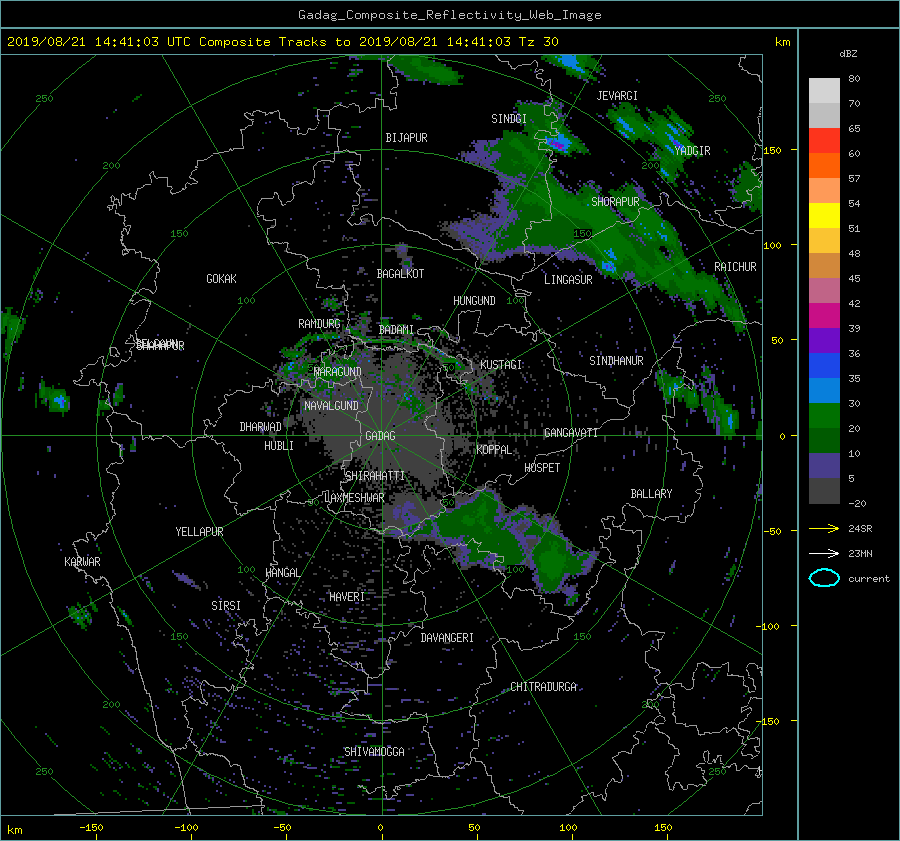900x841 pixels.
Task: Click the YELLAPUR label
Action: [199, 532]
